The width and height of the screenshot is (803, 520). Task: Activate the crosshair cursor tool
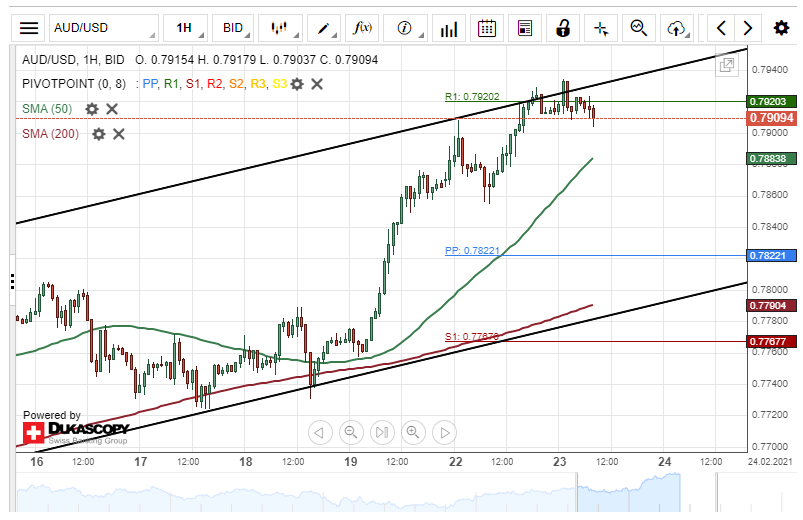click(x=601, y=28)
